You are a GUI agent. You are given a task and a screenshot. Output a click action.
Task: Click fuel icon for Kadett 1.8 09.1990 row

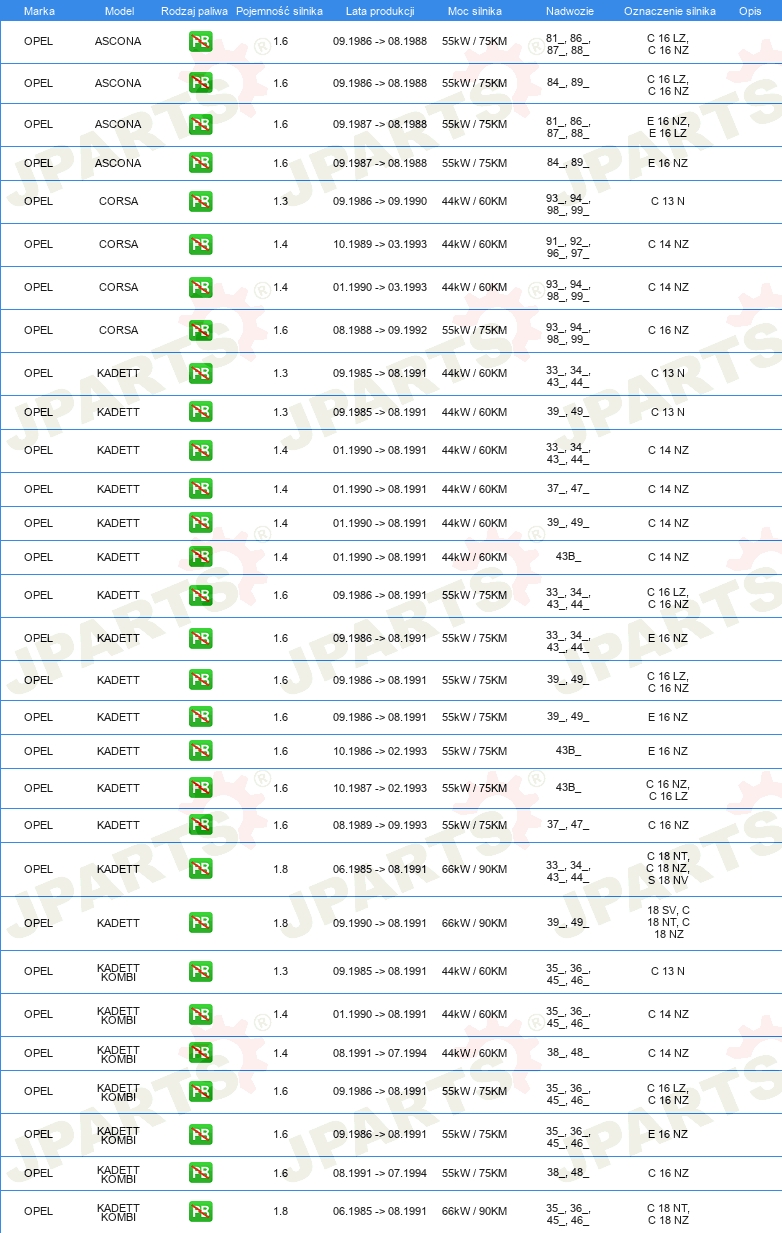(x=200, y=923)
